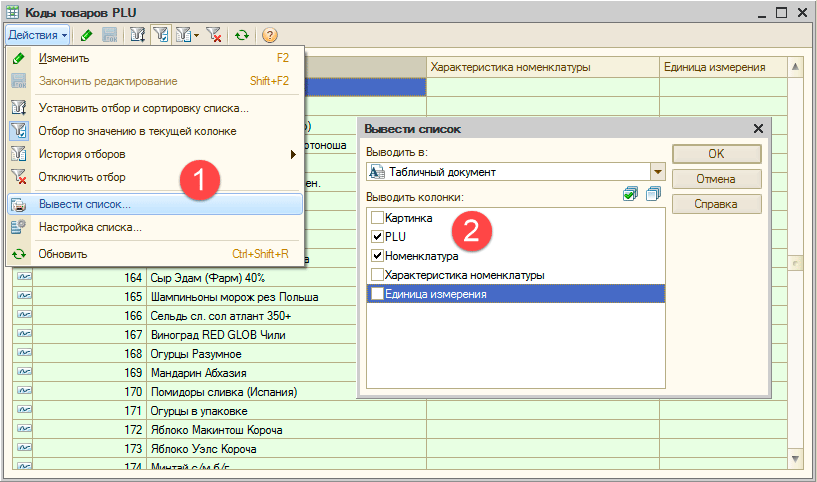Toggle filter by current column value icon
Image resolution: width=817 pixels, height=482 pixels.
(x=160, y=35)
